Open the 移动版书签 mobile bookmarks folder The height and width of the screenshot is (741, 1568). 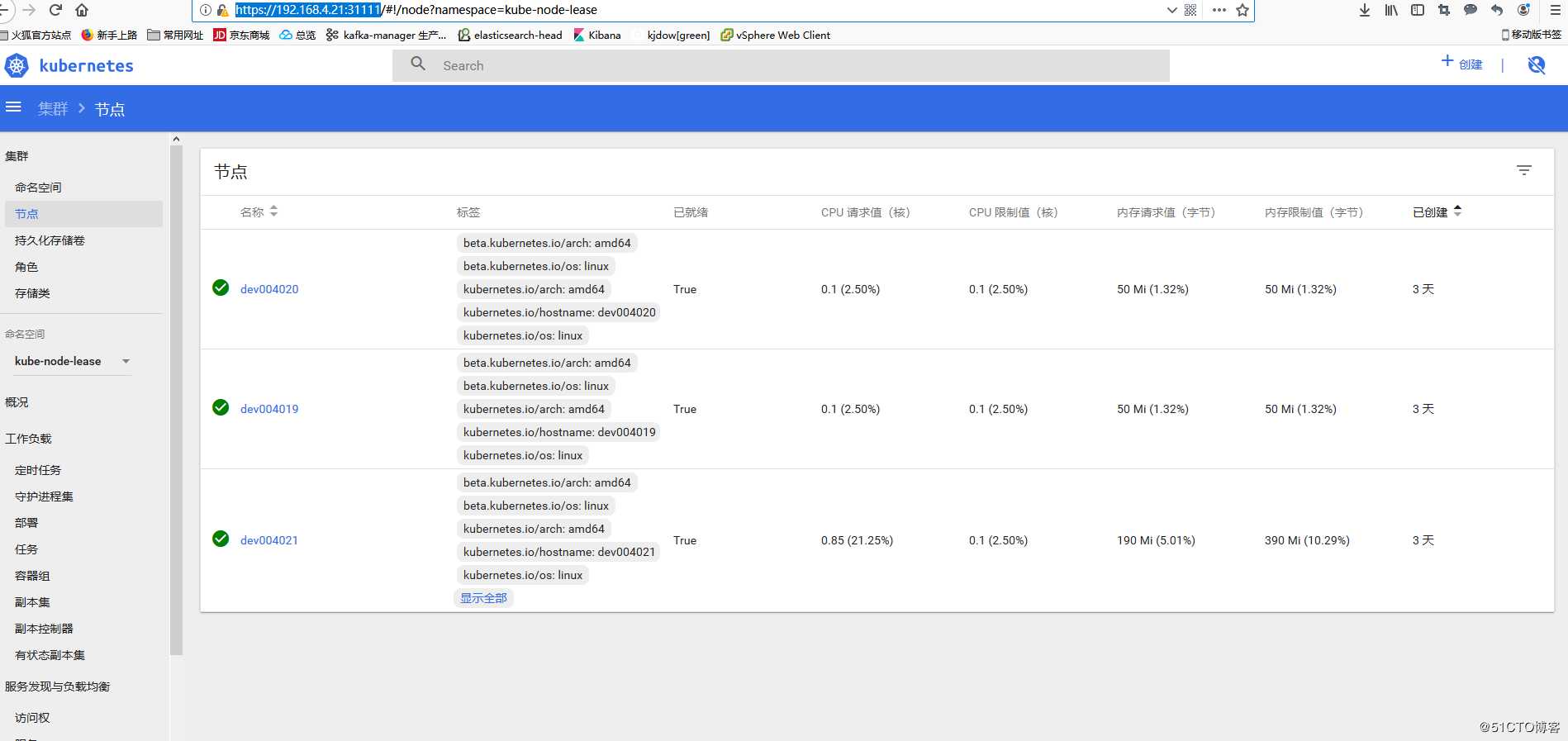[1532, 35]
